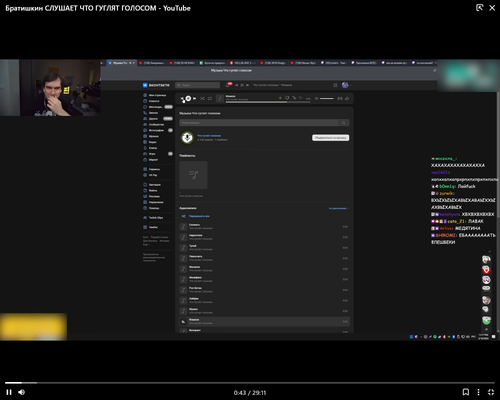Viewport: 500px width, 400px height.
Task: Open the Windows notification center icon
Action: [x=494, y=337]
